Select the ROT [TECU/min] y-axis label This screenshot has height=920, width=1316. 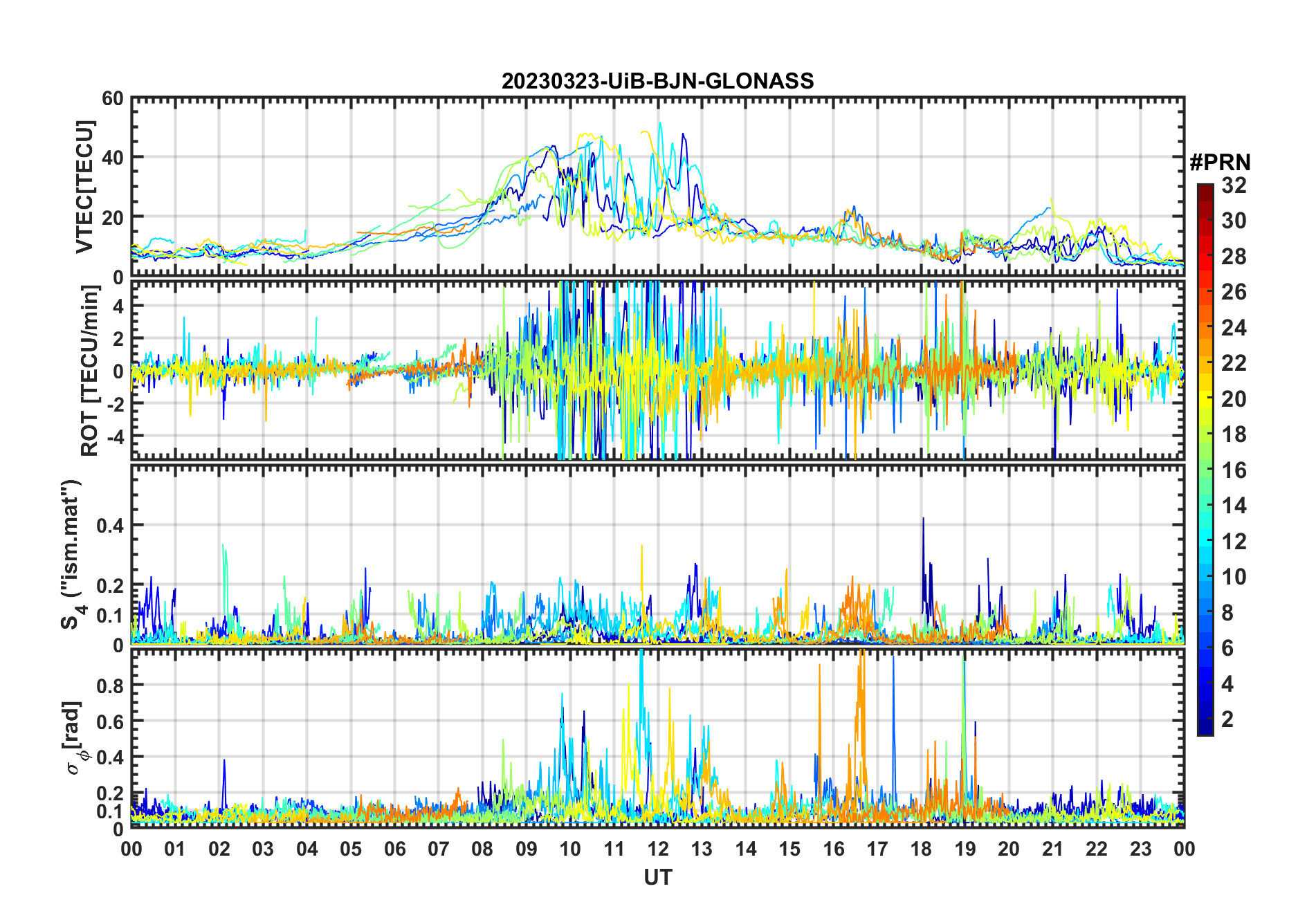tap(89, 370)
